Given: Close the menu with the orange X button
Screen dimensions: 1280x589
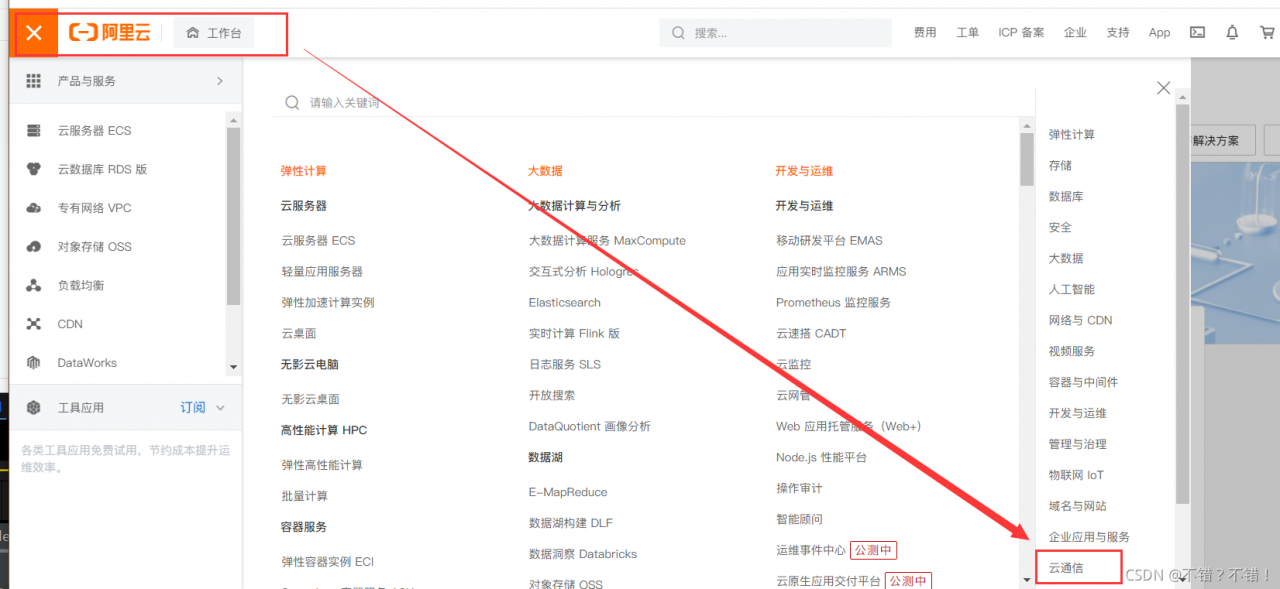Looking at the screenshot, I should pos(34,33).
